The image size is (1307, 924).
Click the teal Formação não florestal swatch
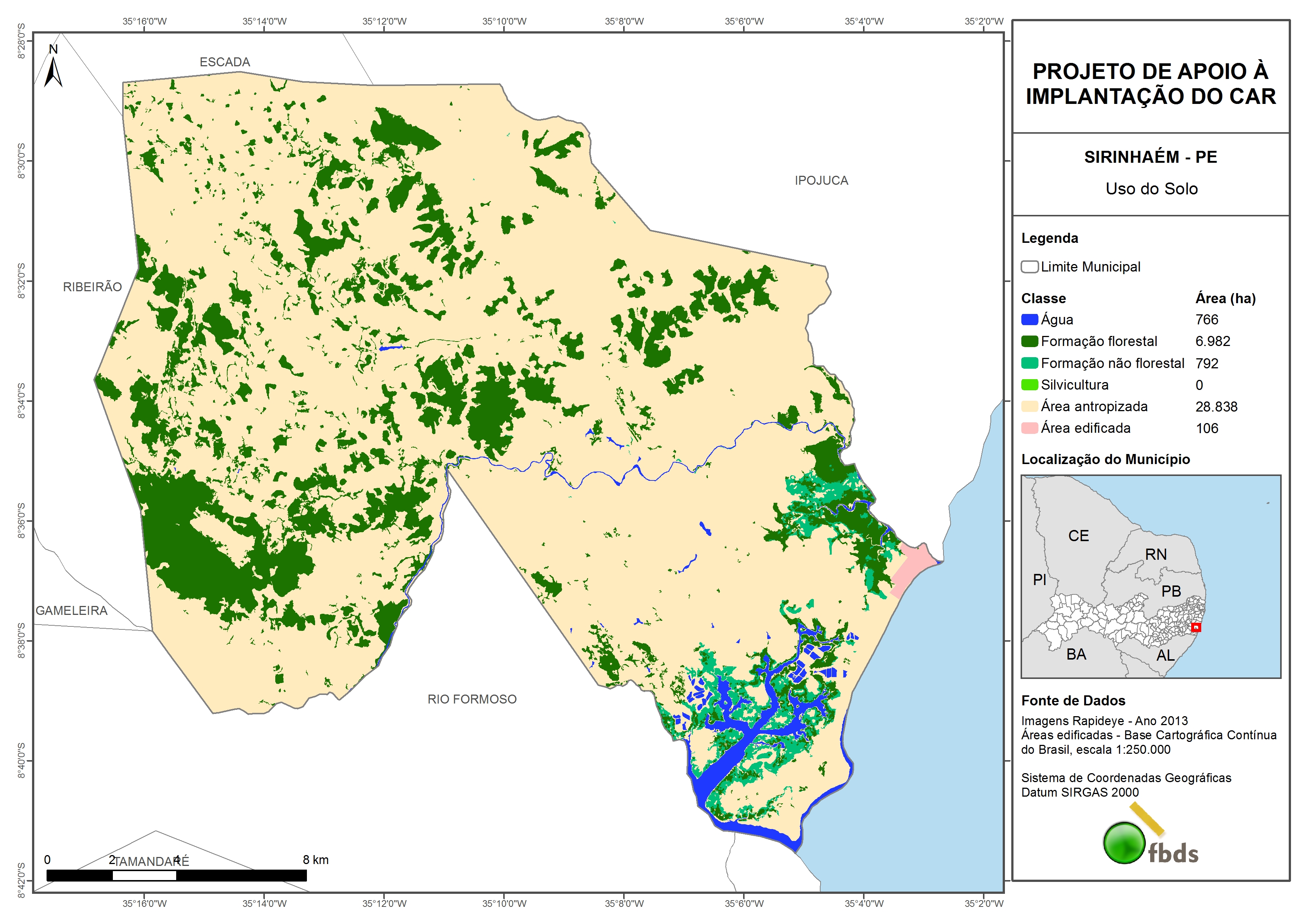point(1029,363)
